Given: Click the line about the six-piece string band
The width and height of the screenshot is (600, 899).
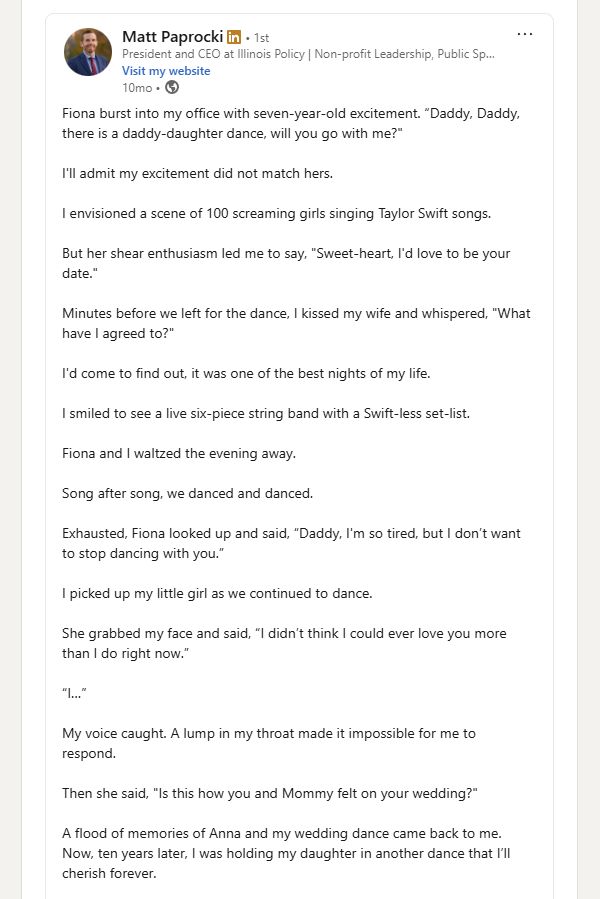Looking at the screenshot, I should pyautogui.click(x=281, y=413).
